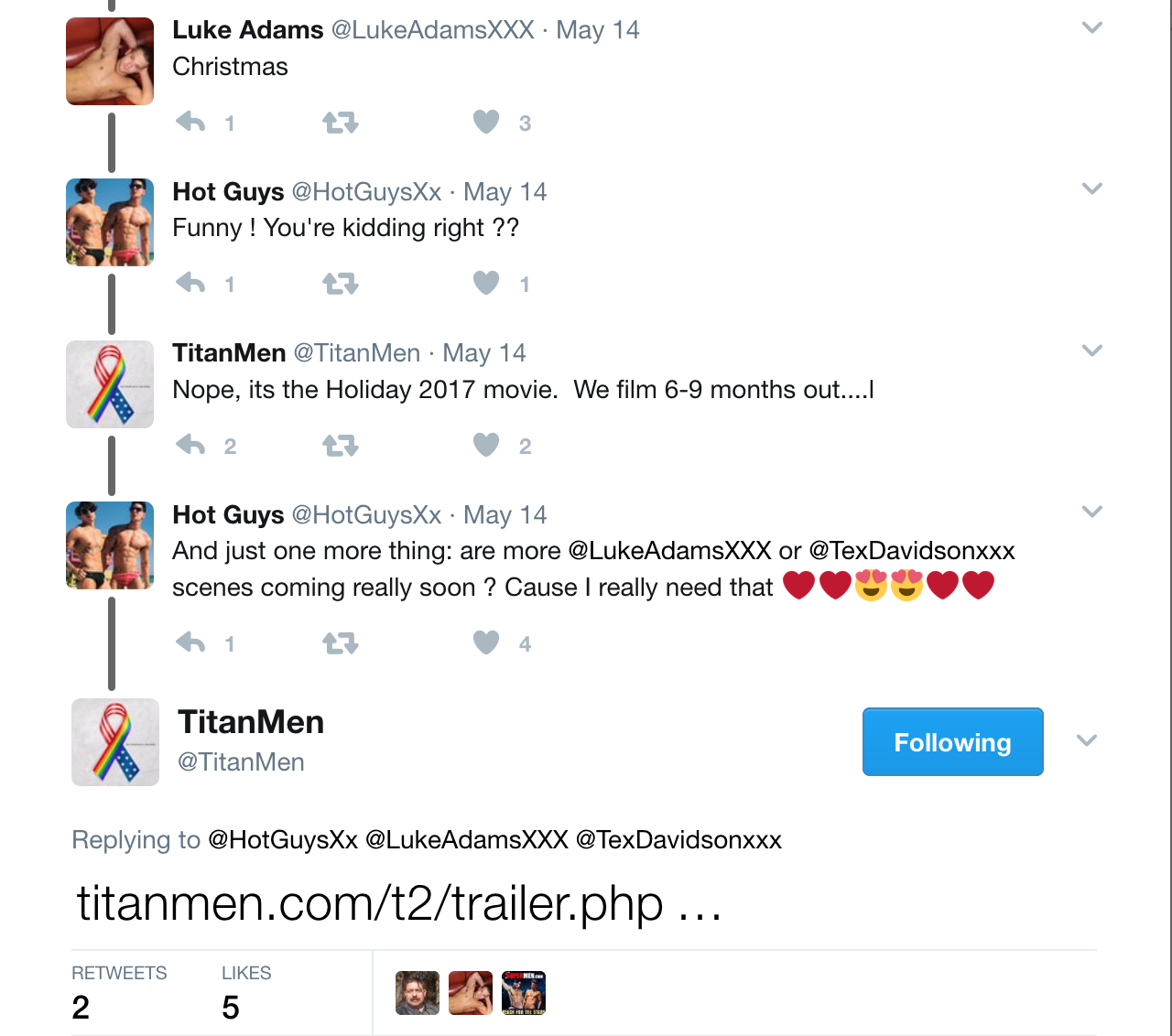Open the titanmen.com/t2/trailer.php link

tap(399, 903)
